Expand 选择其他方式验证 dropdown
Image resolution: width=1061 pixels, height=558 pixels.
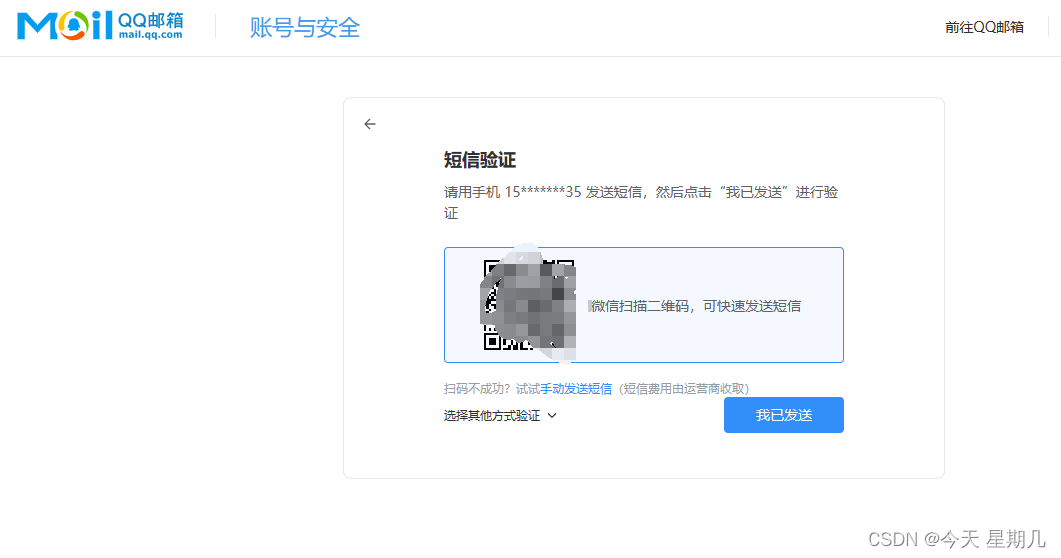pyautogui.click(x=500, y=415)
